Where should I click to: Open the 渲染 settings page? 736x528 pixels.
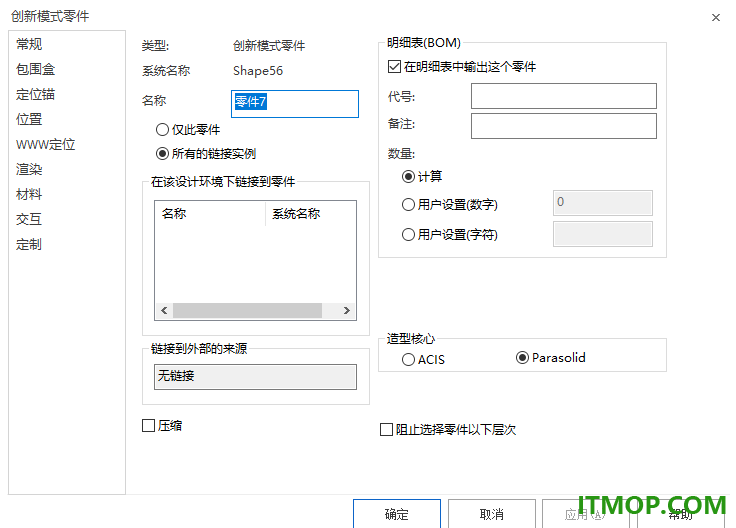coord(29,169)
